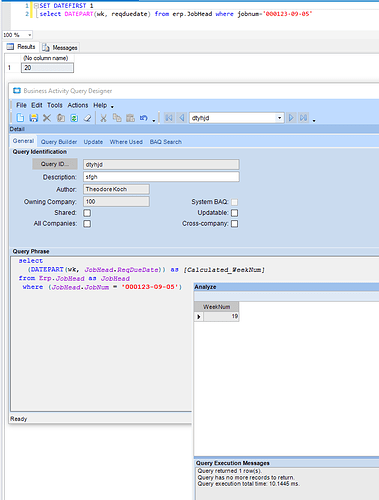Go to the next record arrow
The width and height of the screenshot is (379, 500).
coord(291,118)
